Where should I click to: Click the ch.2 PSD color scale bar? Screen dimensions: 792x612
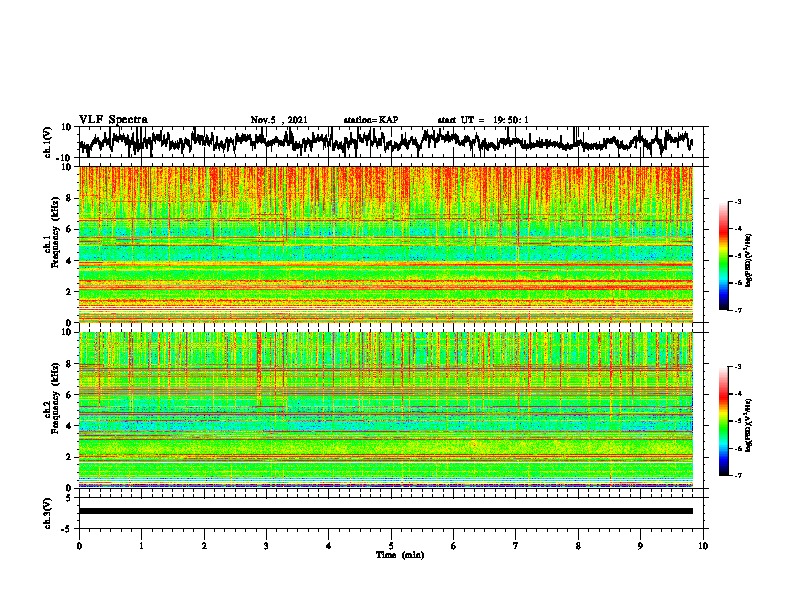tap(723, 421)
